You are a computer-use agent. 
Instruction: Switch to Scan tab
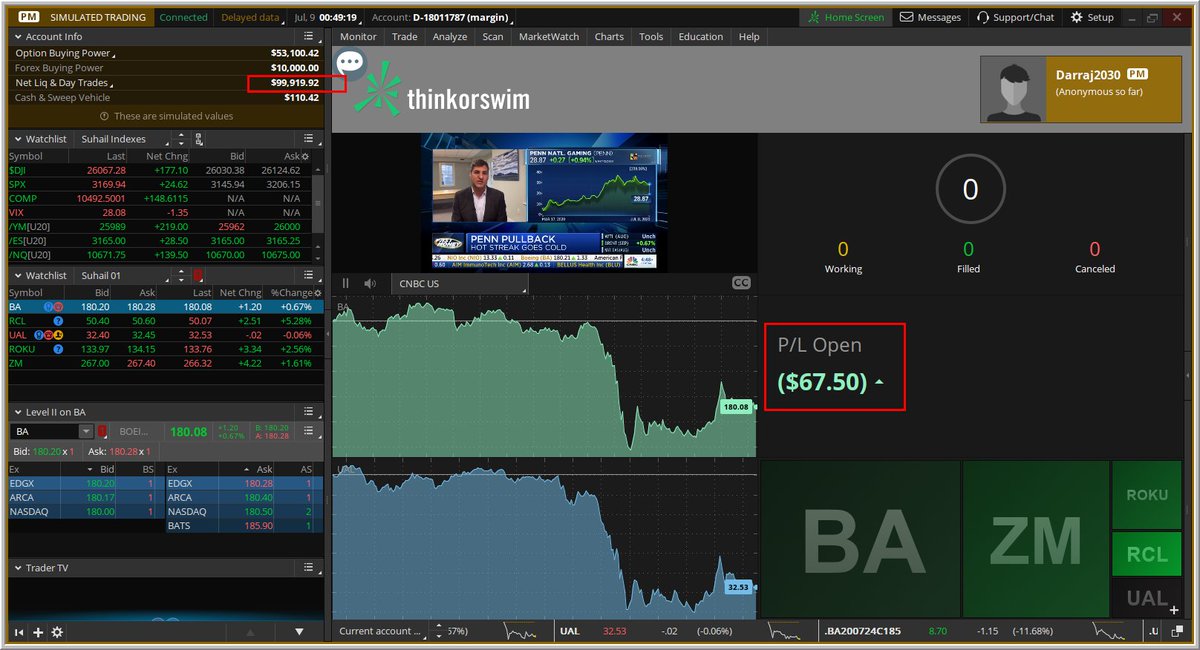tap(493, 37)
